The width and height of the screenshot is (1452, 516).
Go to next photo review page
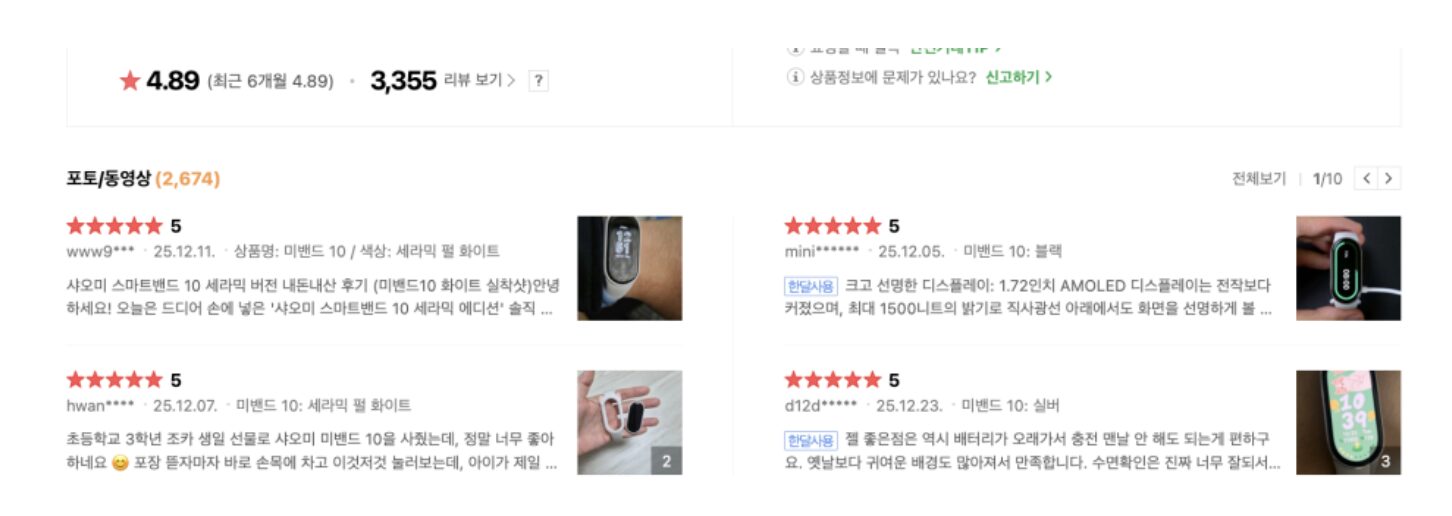click(1388, 179)
